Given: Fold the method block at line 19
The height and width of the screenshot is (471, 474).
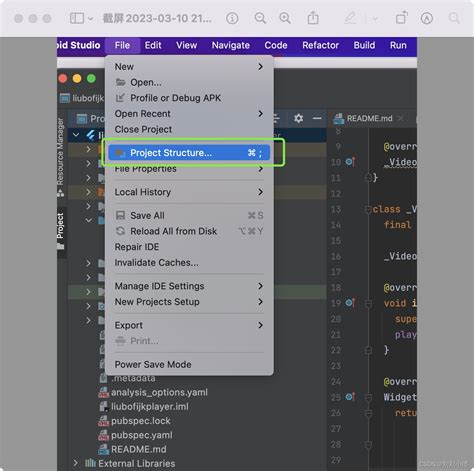Looking at the screenshot, I should click(x=368, y=303).
